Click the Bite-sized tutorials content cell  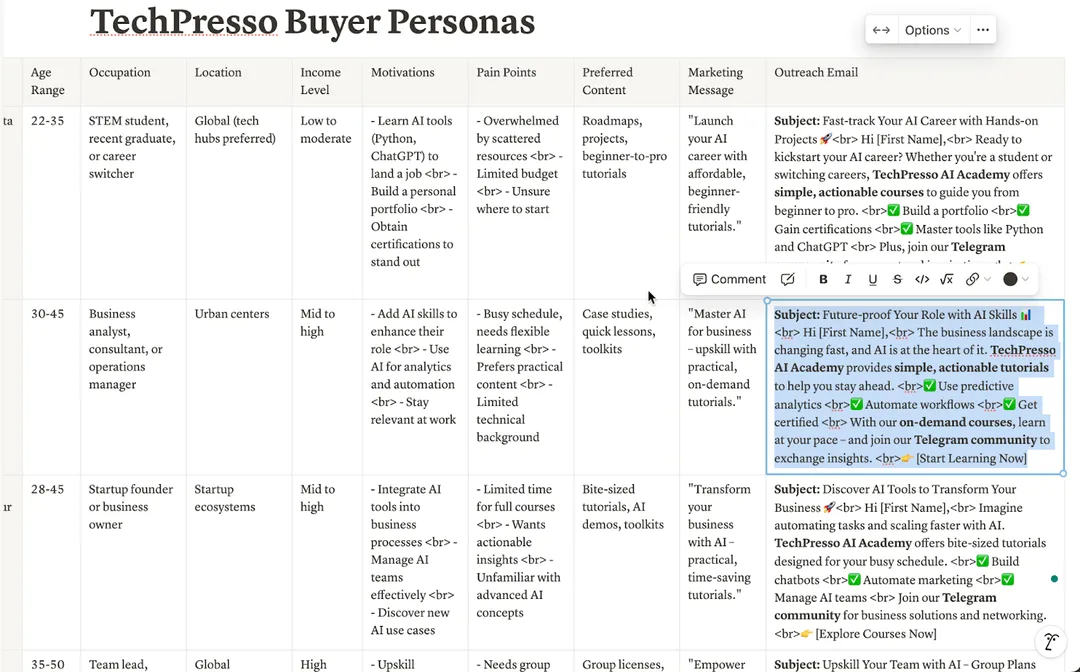627,563
